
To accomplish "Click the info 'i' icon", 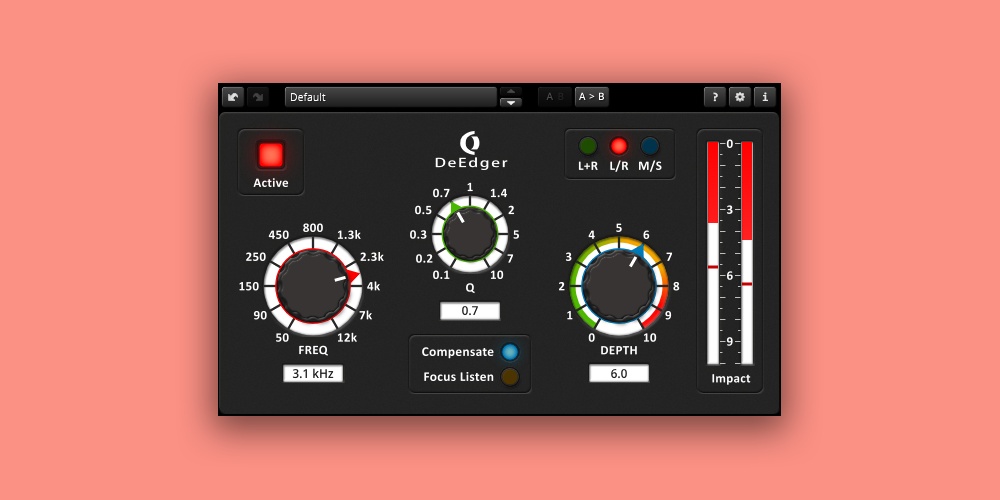I will click(x=765, y=97).
